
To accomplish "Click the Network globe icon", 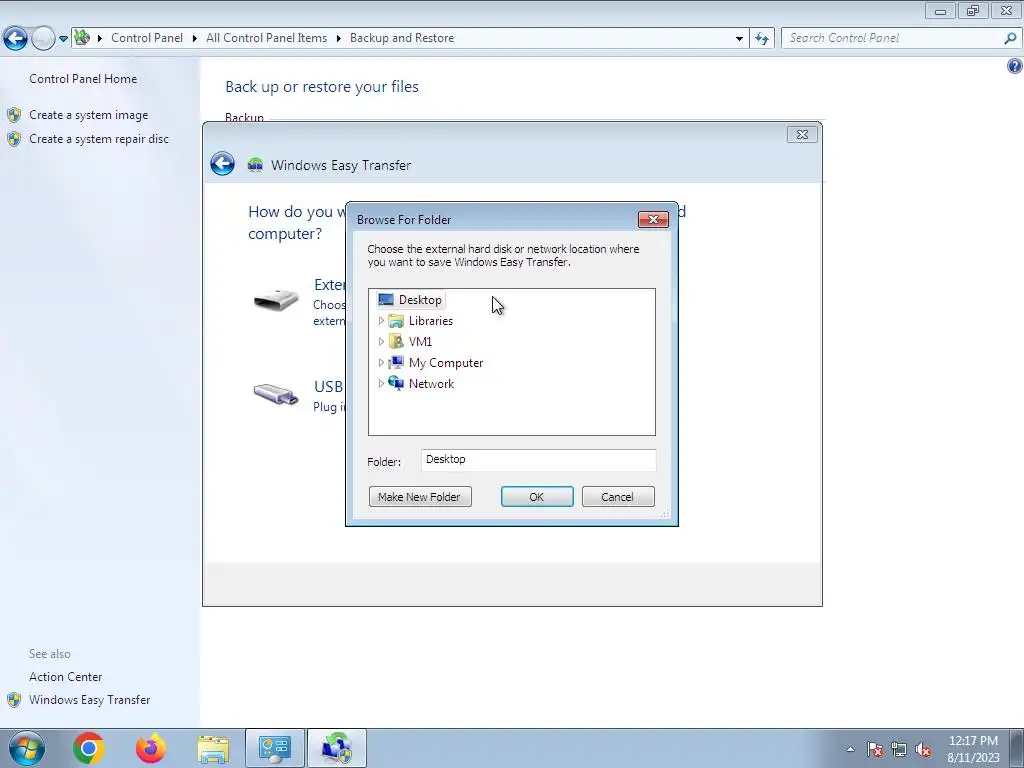I will point(396,383).
